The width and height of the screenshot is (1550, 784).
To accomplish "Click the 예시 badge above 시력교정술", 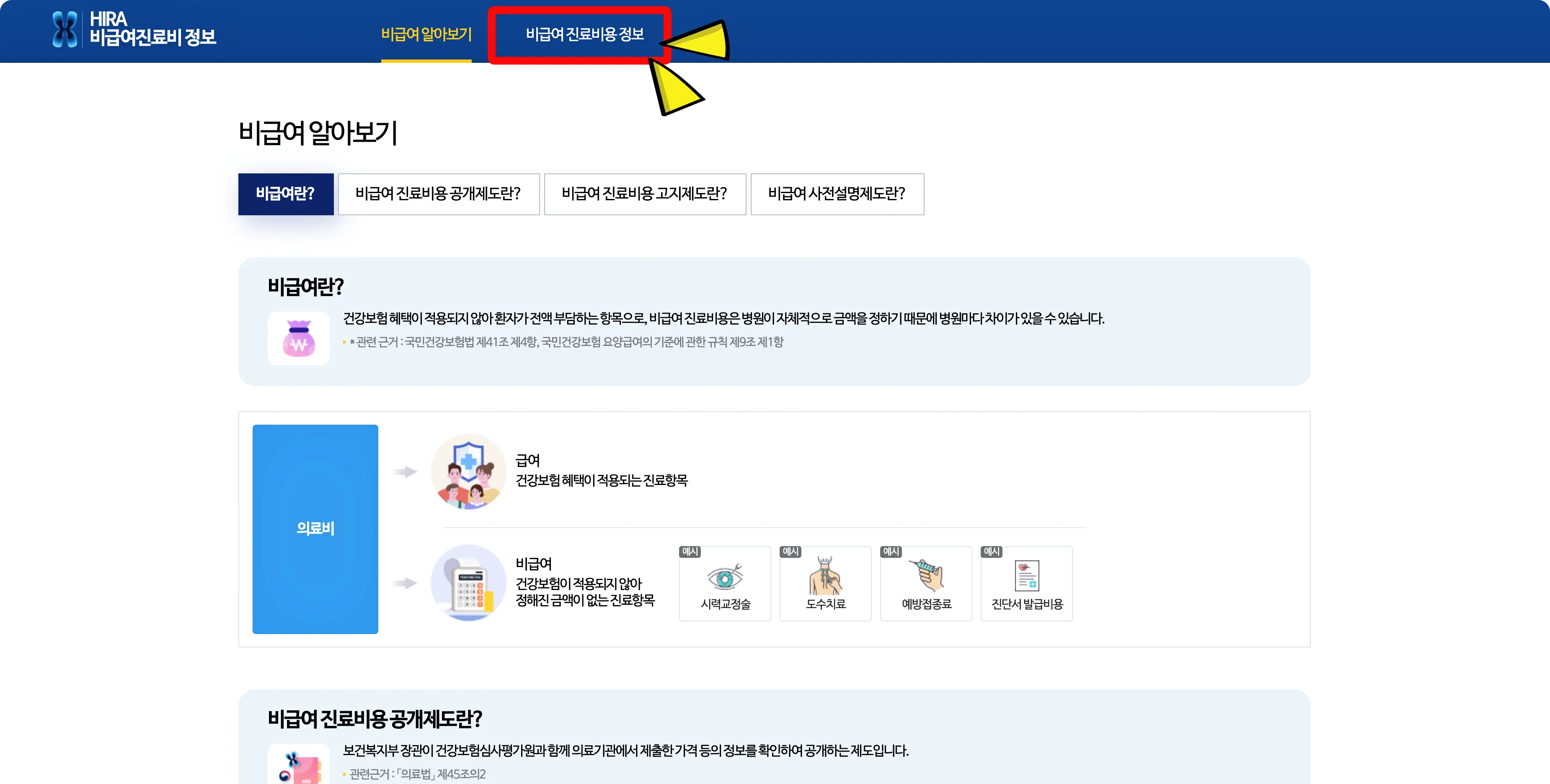I will (690, 552).
